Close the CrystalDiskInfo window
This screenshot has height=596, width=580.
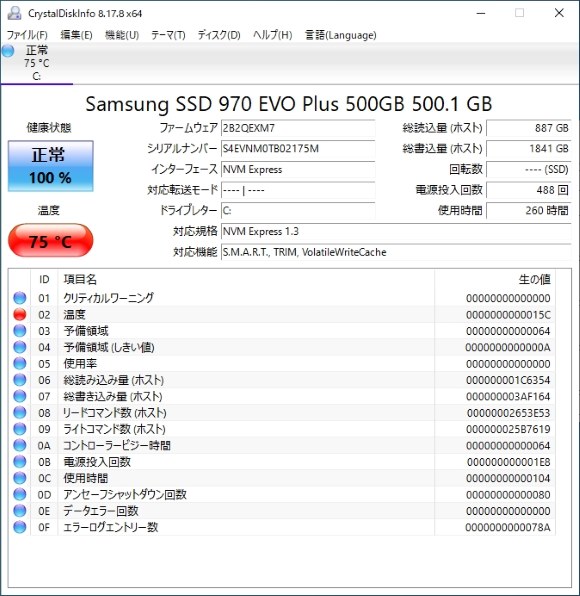pyautogui.click(x=559, y=13)
